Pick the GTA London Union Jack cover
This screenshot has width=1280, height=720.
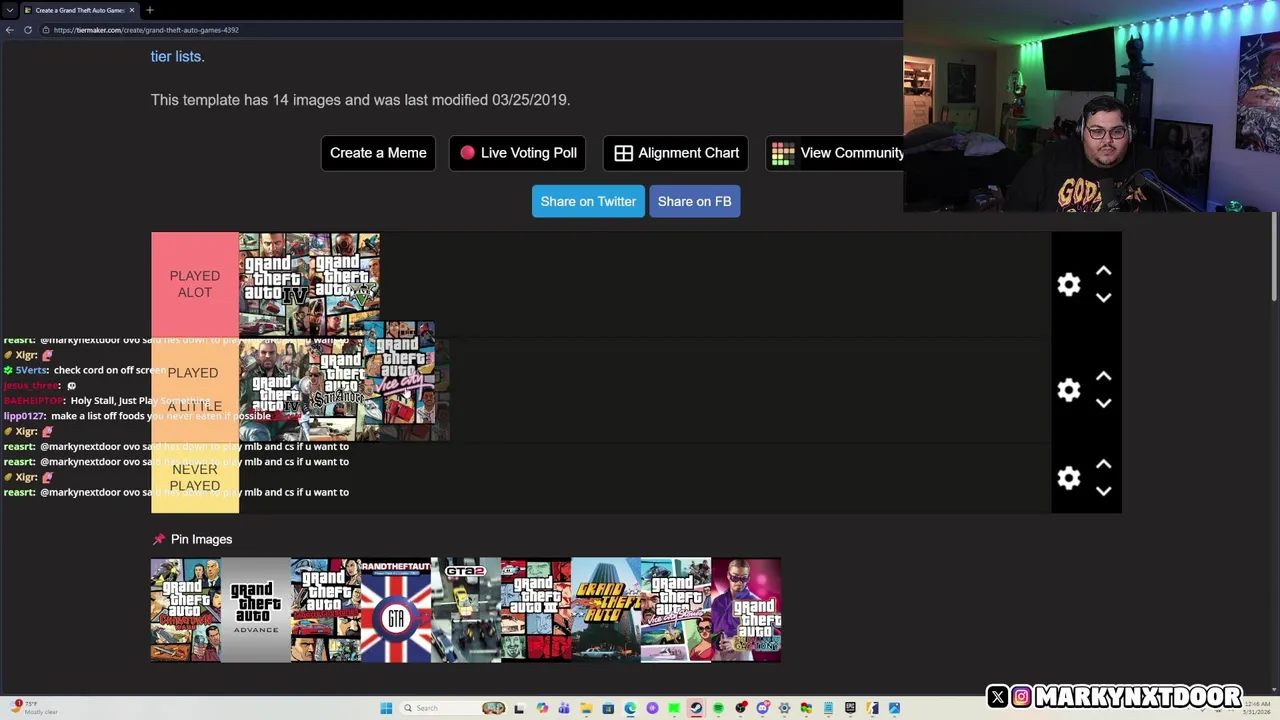396,610
